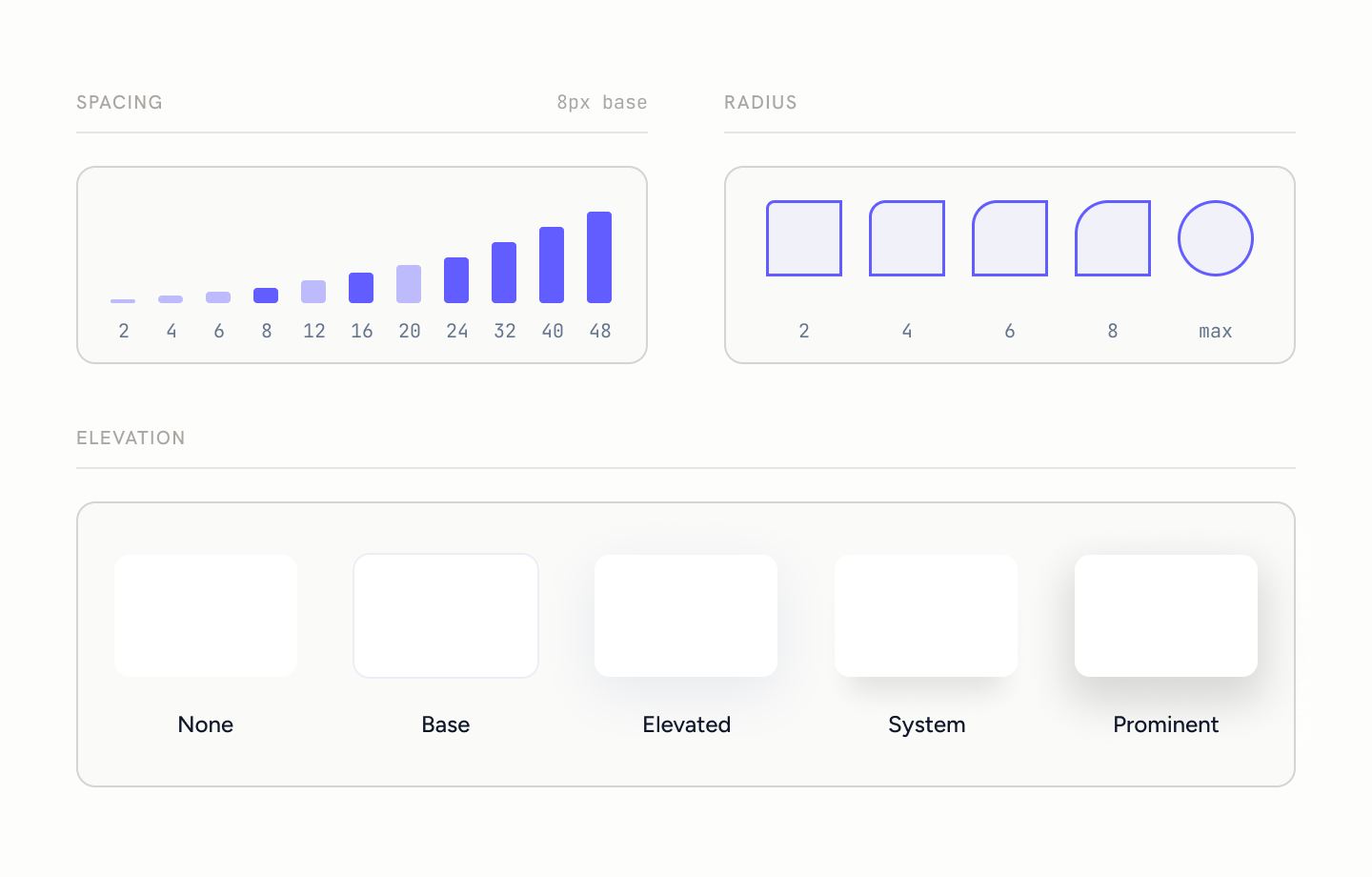Select the 20 spacing bar
1372x877 pixels.
409,284
